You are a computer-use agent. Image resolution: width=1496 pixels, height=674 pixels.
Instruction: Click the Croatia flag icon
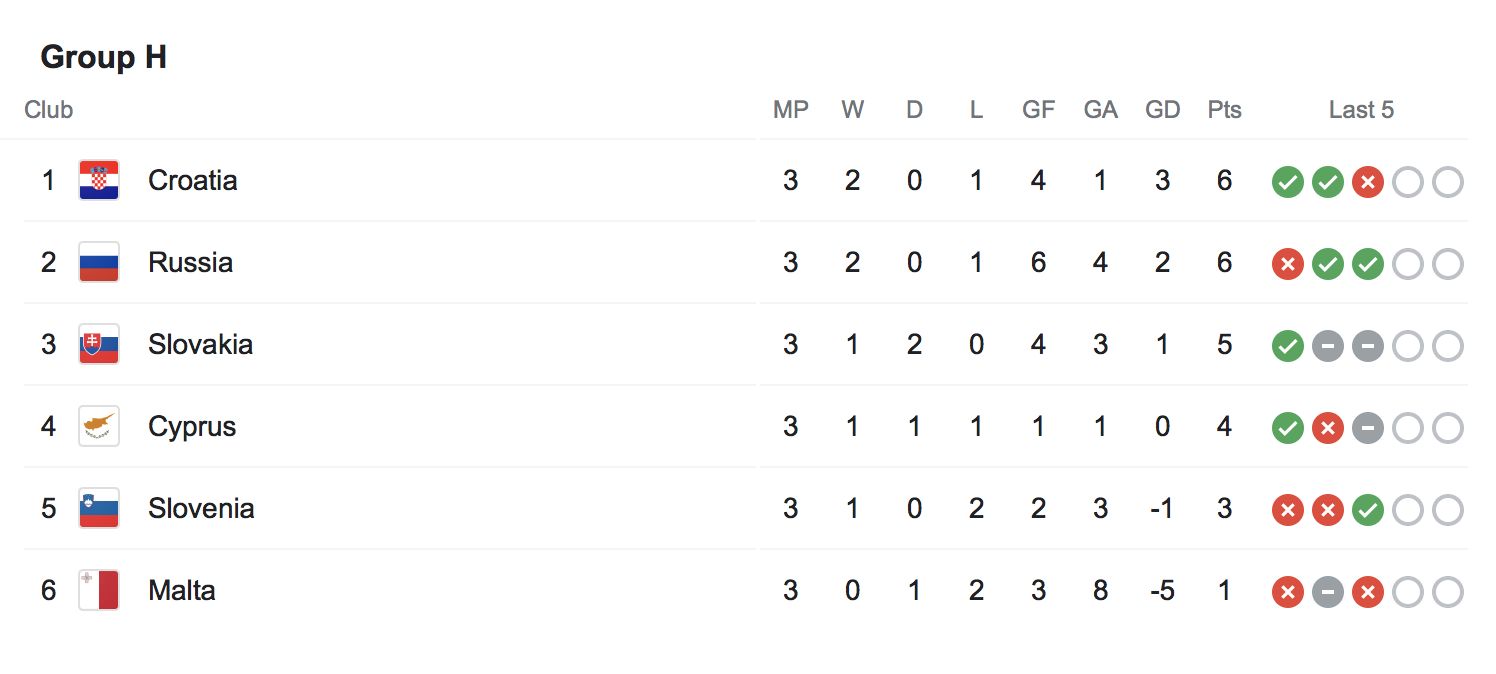(99, 181)
